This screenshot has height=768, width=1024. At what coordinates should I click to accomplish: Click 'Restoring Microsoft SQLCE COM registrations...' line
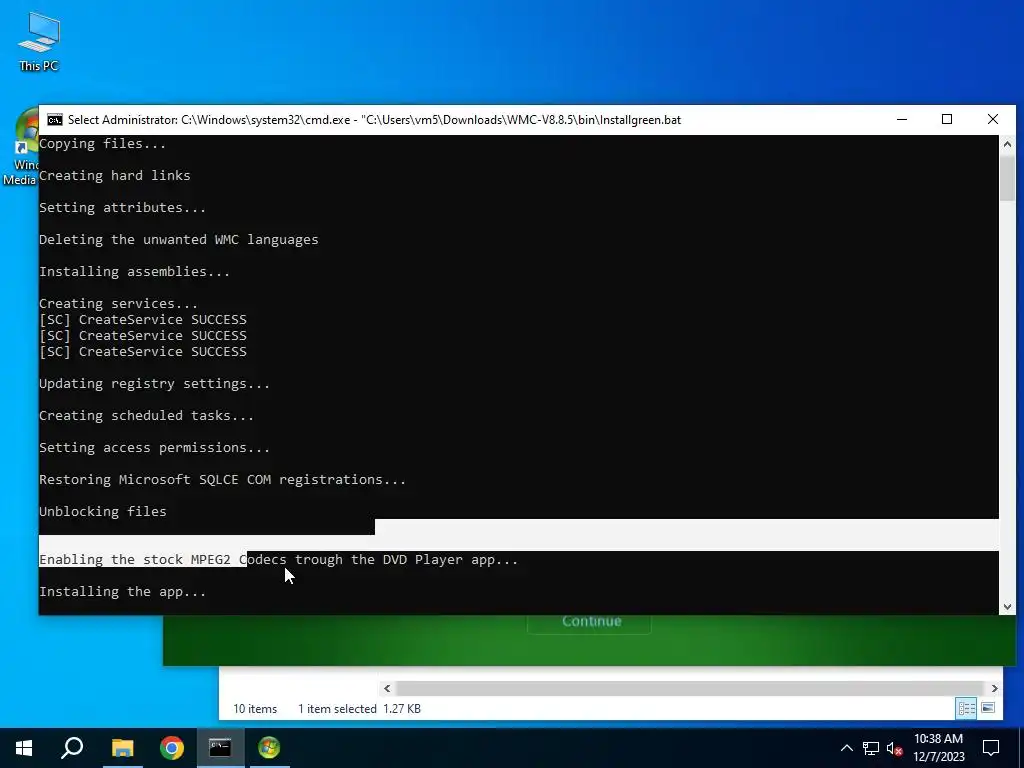coord(222,479)
